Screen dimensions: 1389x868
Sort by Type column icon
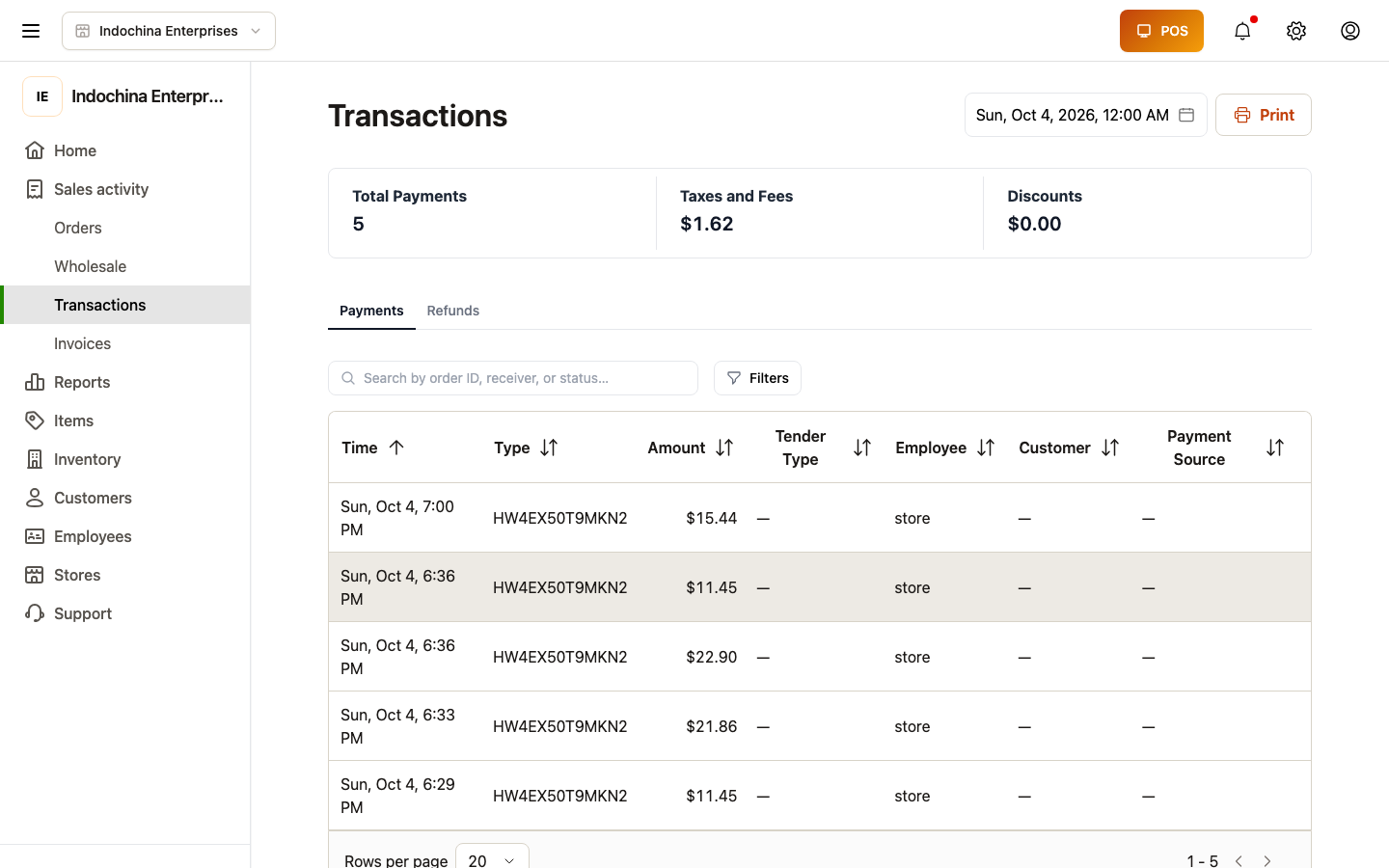tap(549, 448)
